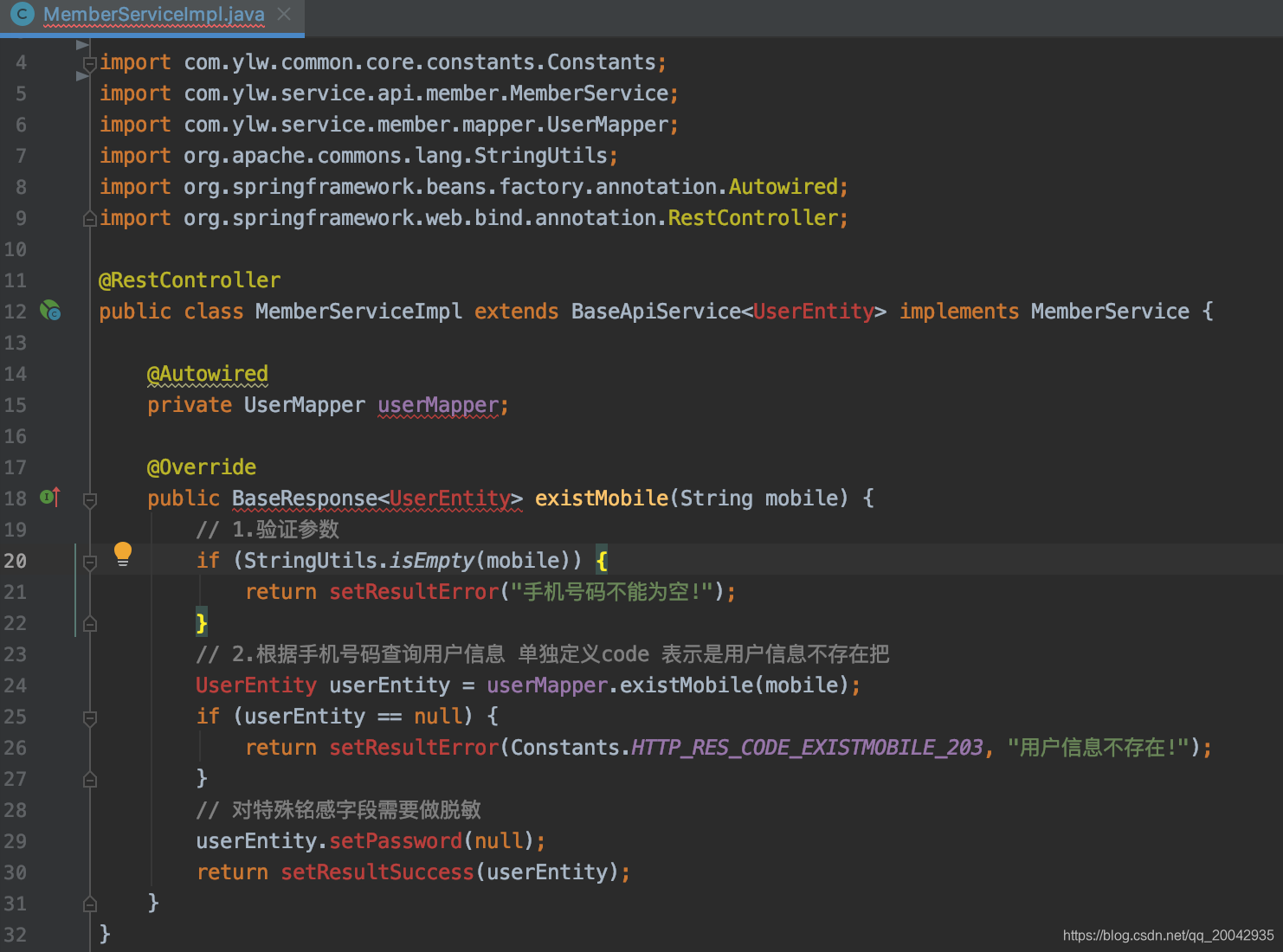Click UserMapper in the line 6 import

coord(608,125)
